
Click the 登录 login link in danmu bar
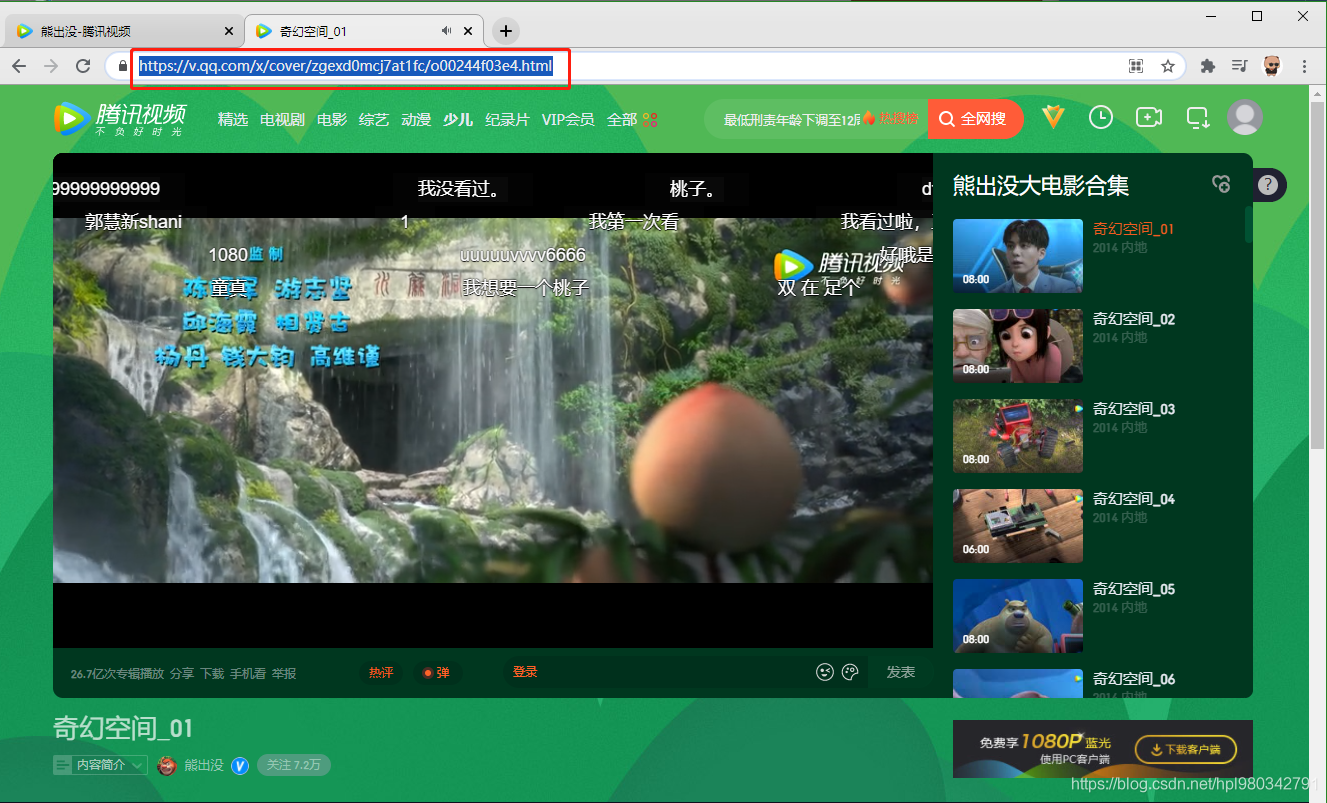[x=525, y=672]
